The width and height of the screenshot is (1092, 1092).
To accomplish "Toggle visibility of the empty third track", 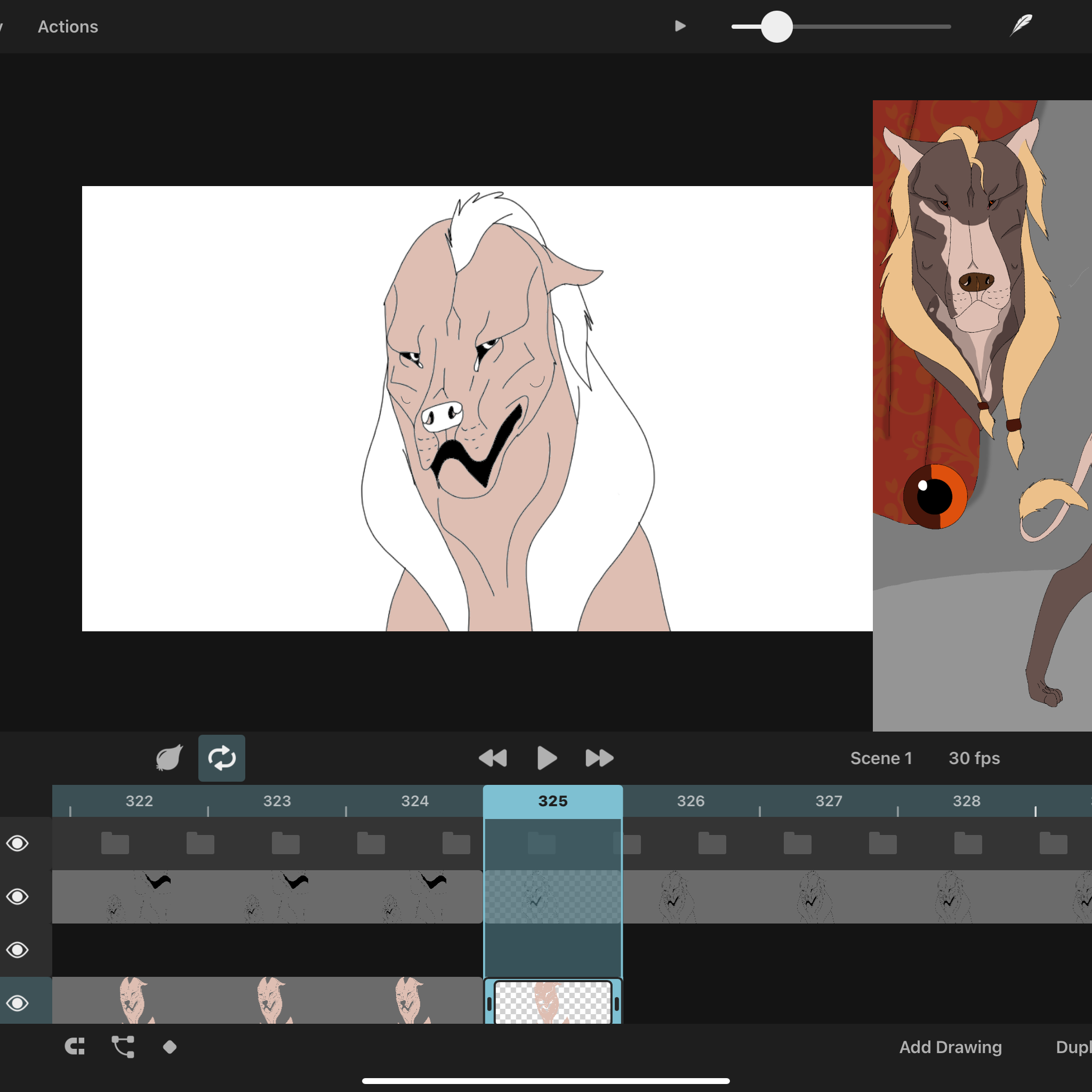I will coord(18,950).
